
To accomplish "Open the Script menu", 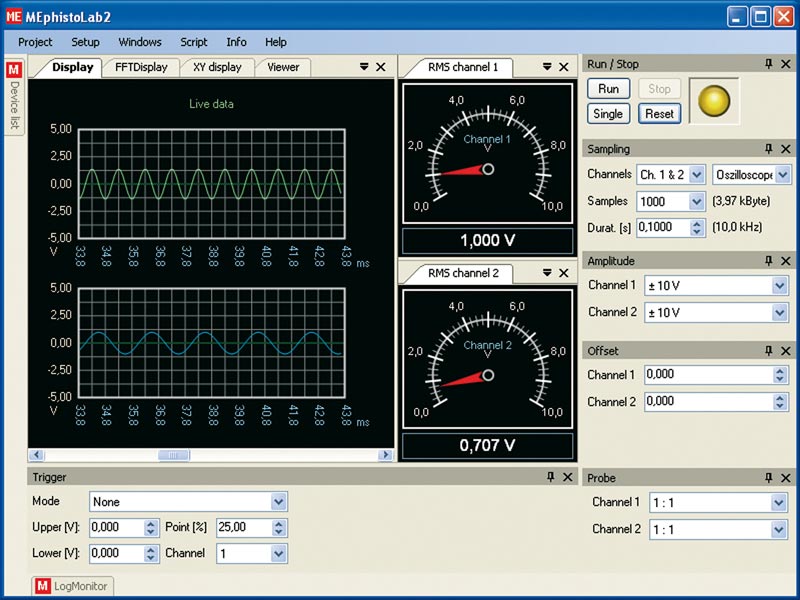I will coord(193,42).
